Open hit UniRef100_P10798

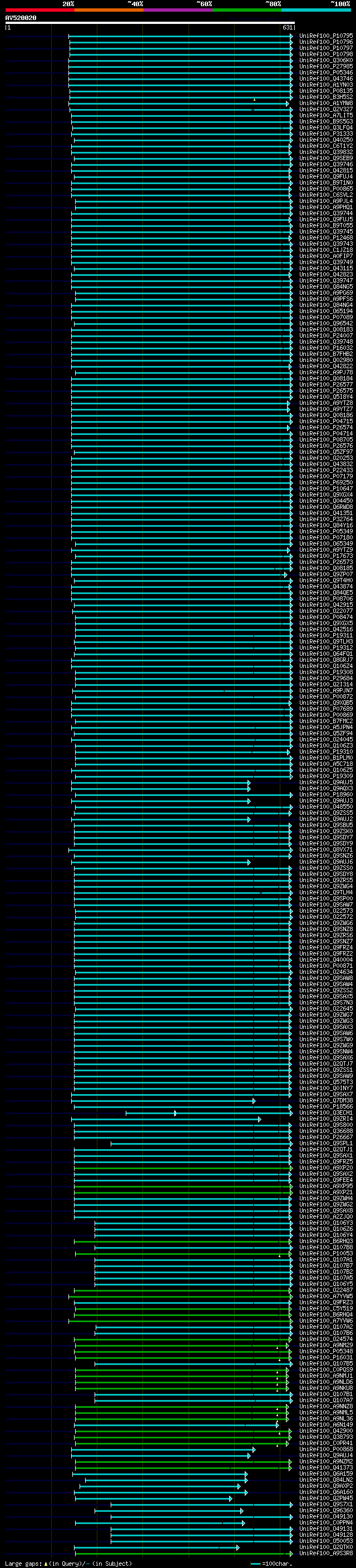[x=325, y=54]
